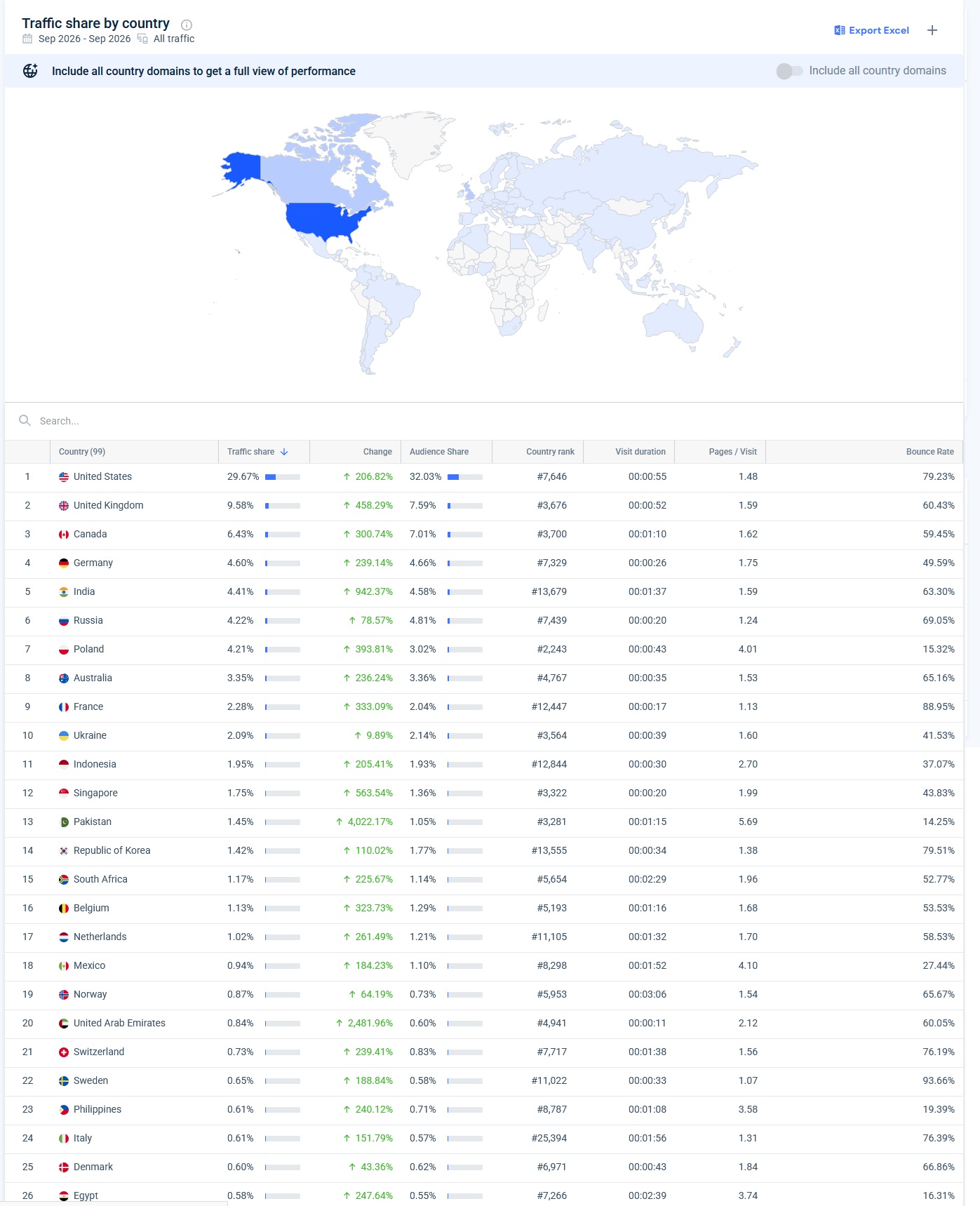Click Republic of Korea row name
The height and width of the screenshot is (1206, 980).
pyautogui.click(x=112, y=850)
